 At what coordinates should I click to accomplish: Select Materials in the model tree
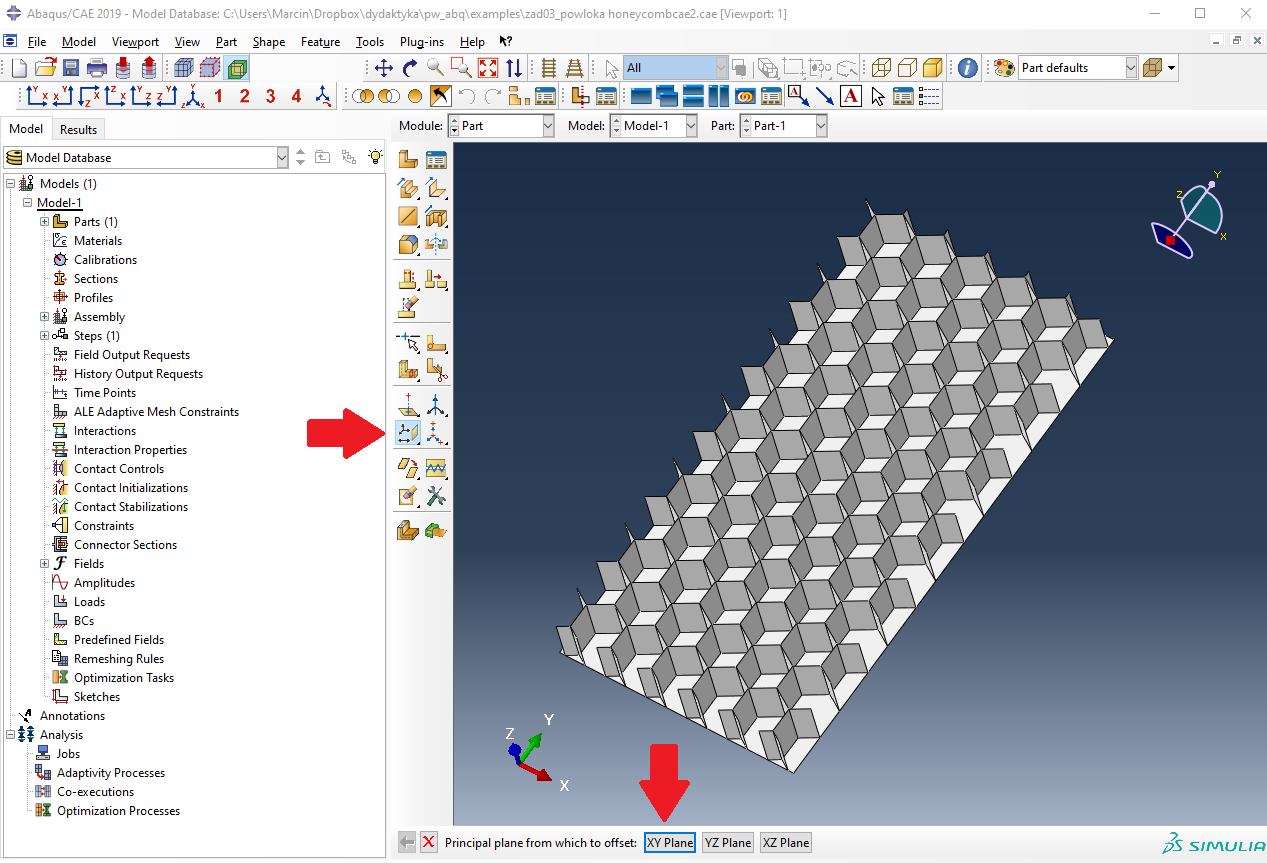click(x=98, y=241)
